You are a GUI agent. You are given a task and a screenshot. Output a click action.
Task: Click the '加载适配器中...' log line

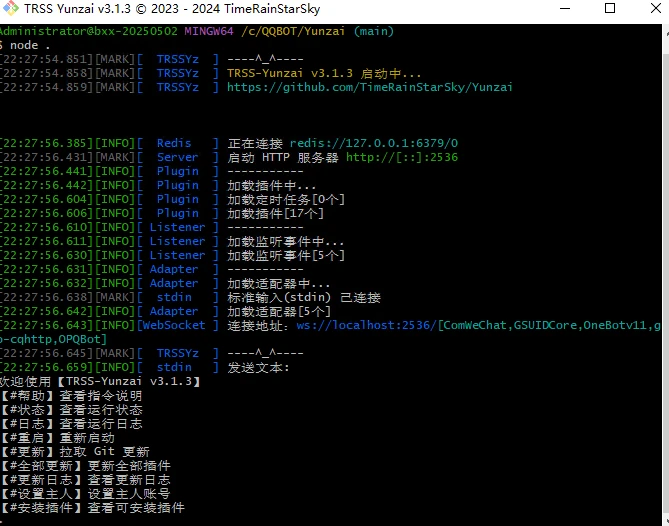point(278,283)
